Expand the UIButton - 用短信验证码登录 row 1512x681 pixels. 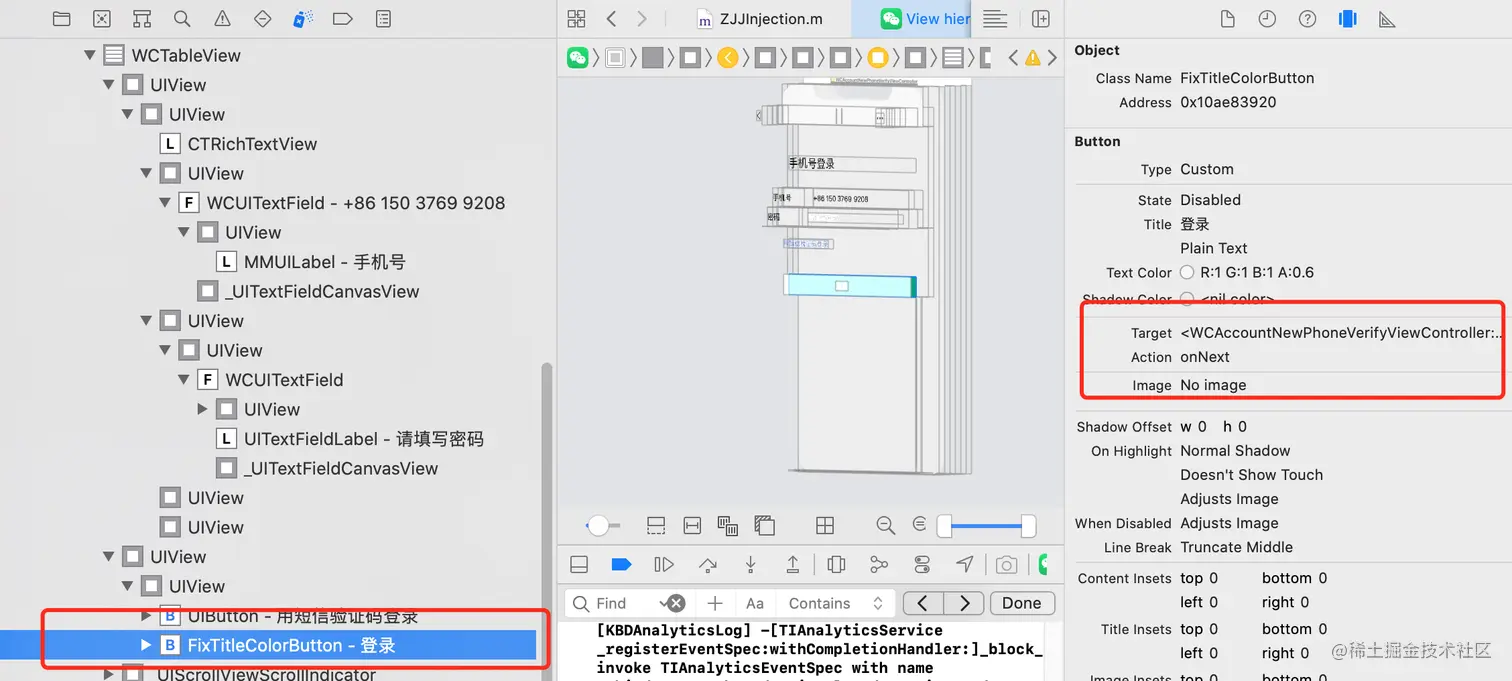pyautogui.click(x=146, y=616)
